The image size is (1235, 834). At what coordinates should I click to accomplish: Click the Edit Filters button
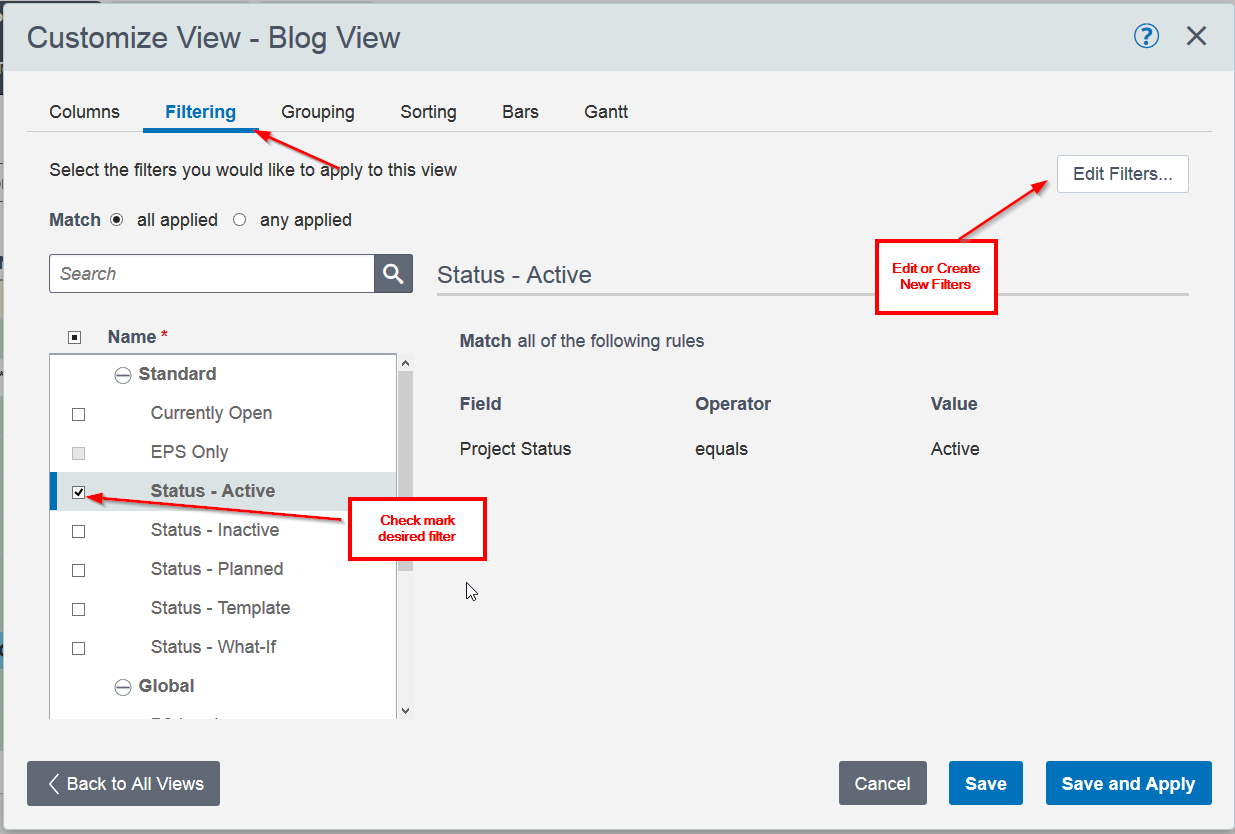1122,174
